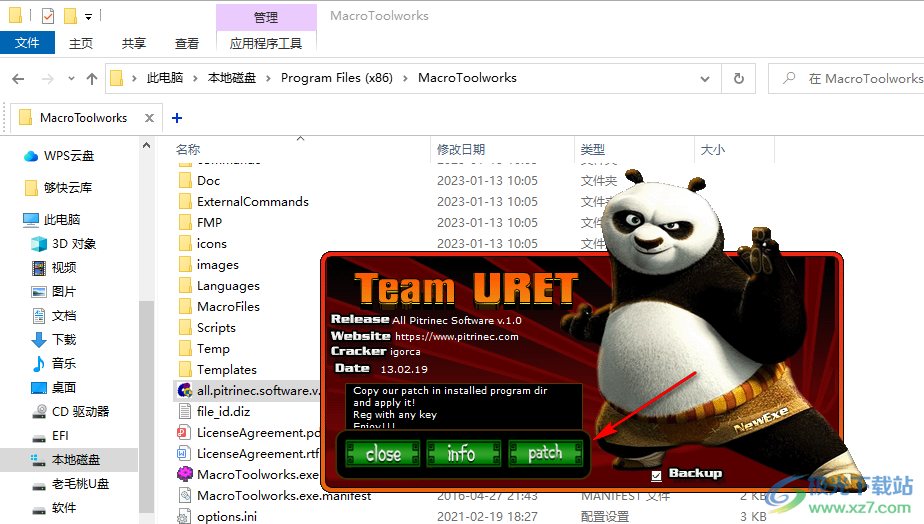924x524 pixels.
Task: Add a new folder tab
Action: (x=177, y=118)
